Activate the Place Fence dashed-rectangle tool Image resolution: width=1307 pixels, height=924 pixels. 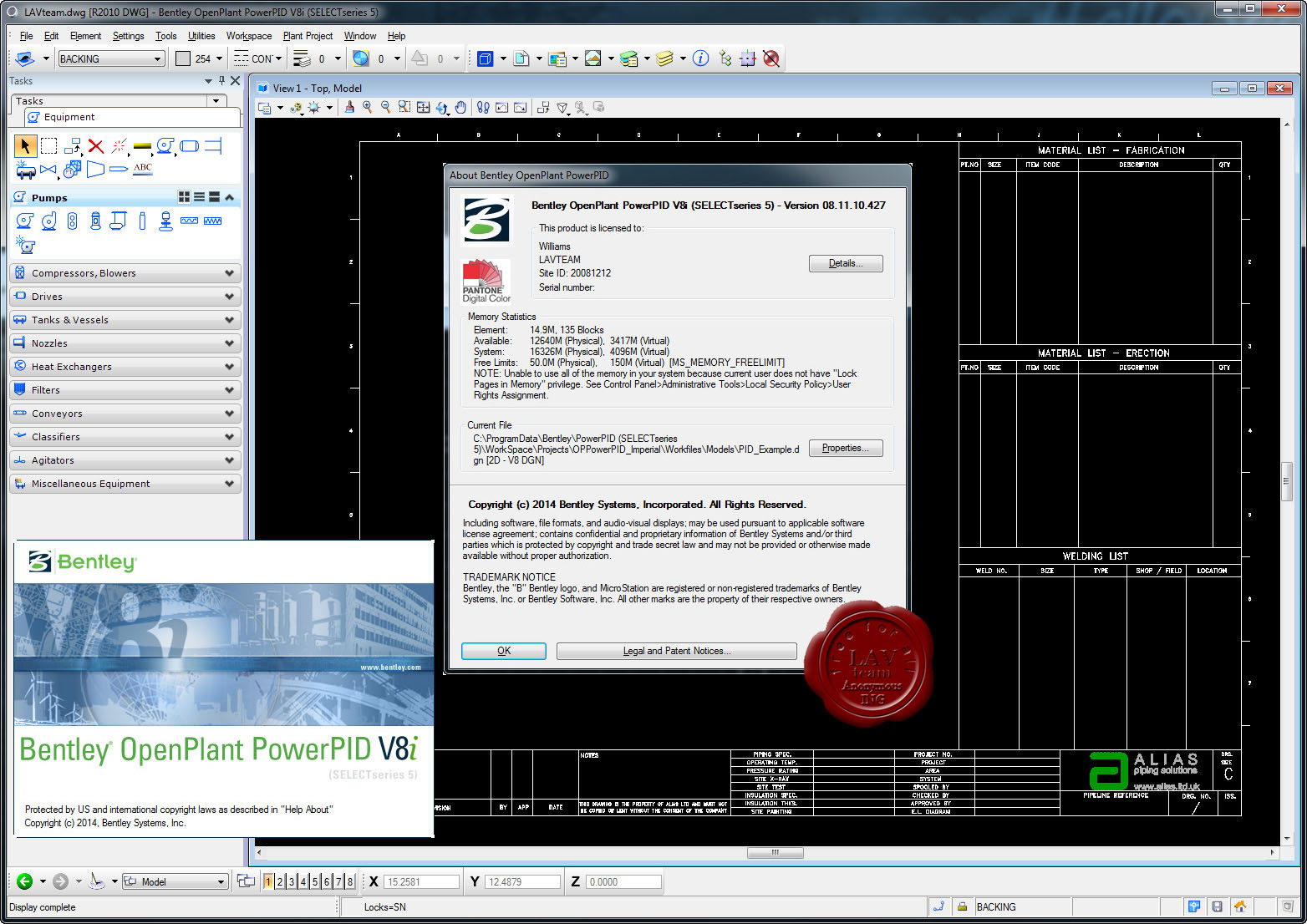point(49,146)
